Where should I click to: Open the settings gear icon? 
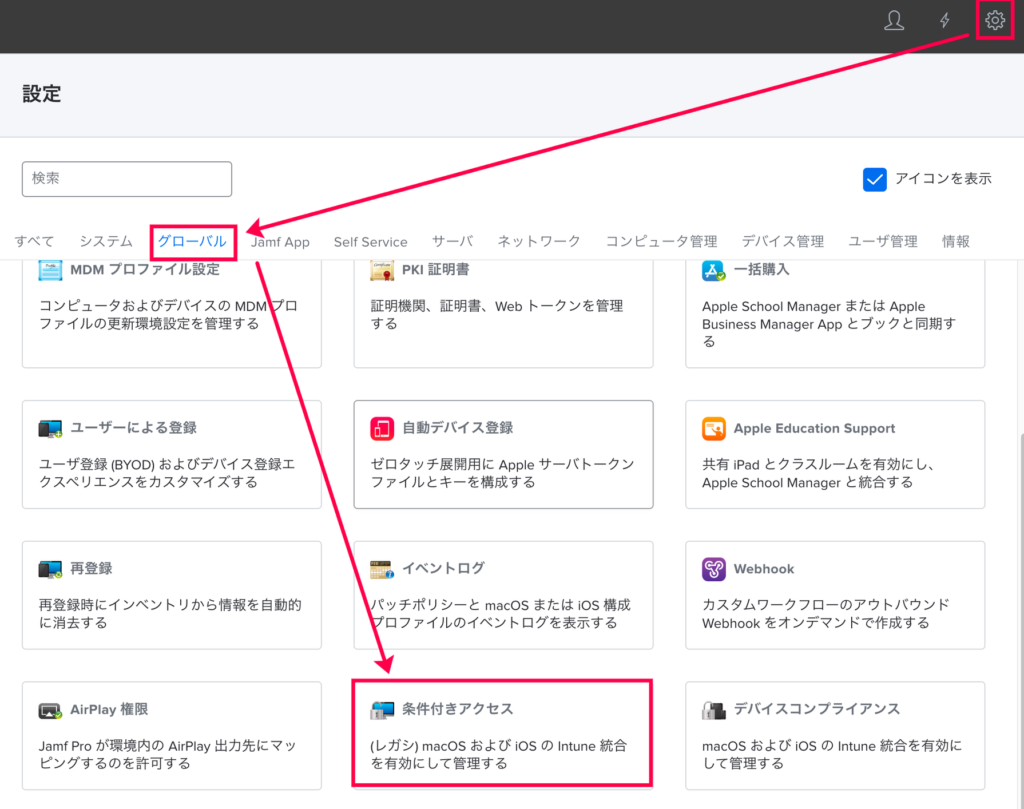click(x=995, y=20)
